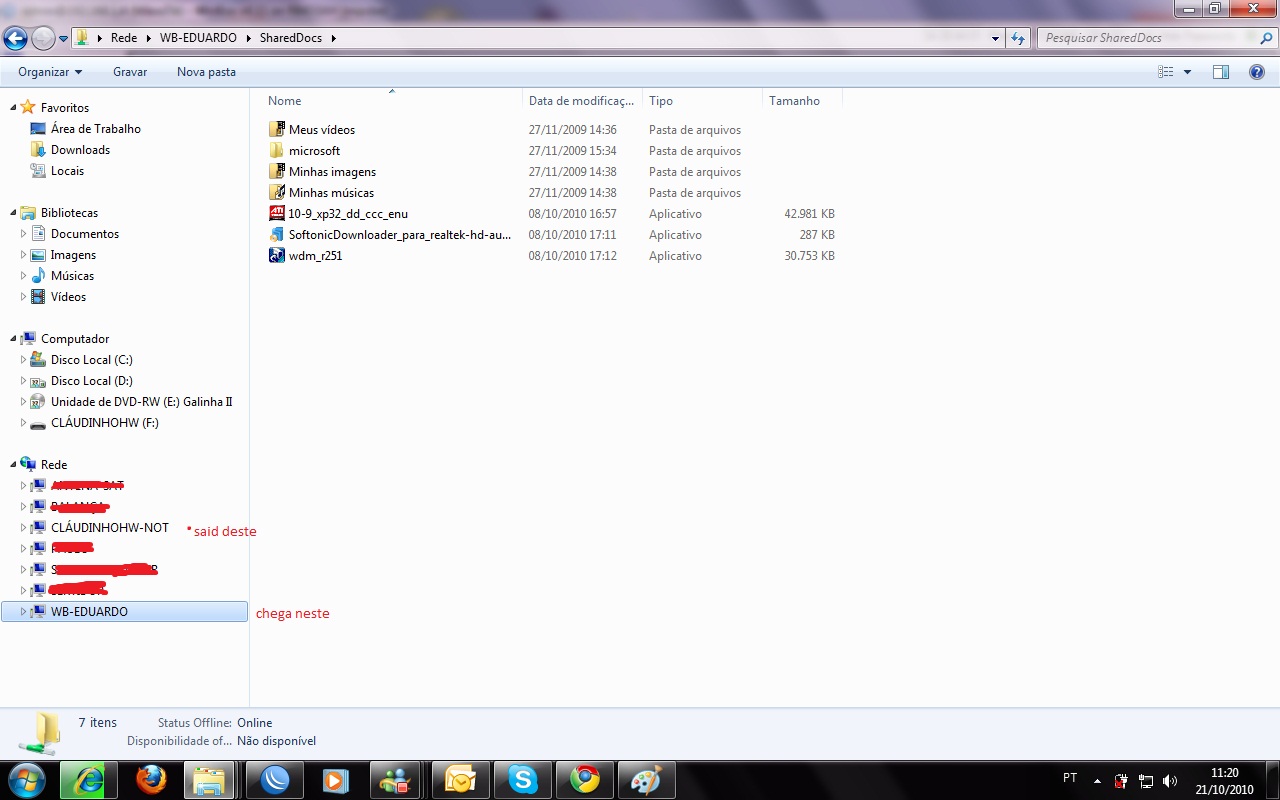Image resolution: width=1280 pixels, height=800 pixels.
Task: Select the microsoft folder icon
Action: [x=277, y=151]
